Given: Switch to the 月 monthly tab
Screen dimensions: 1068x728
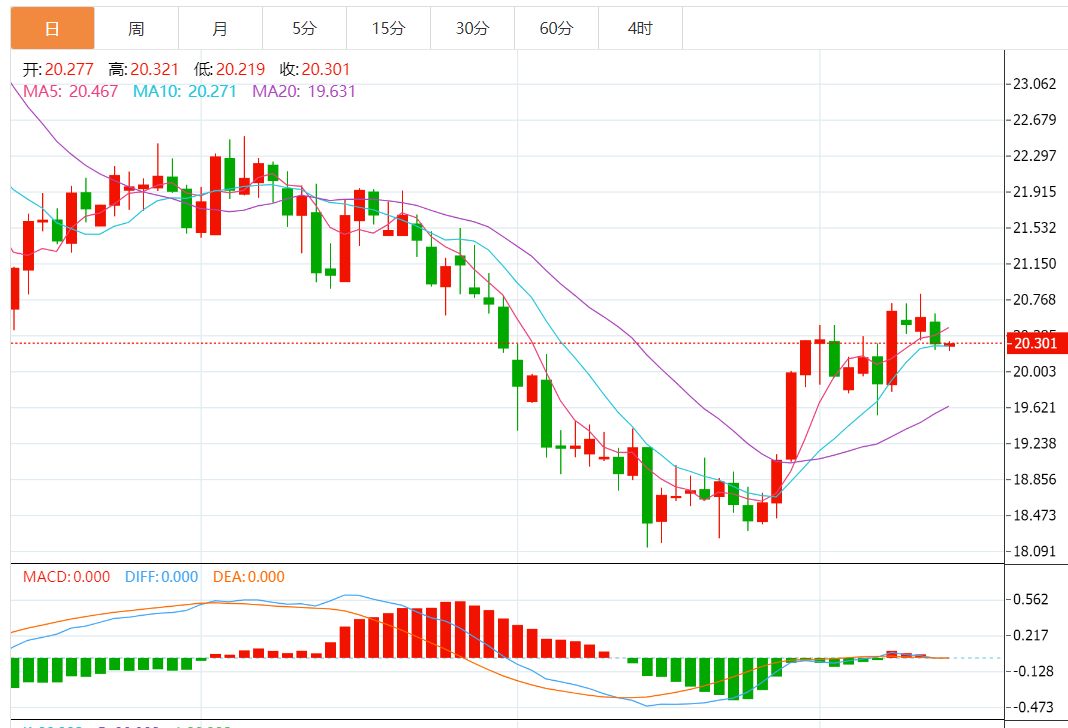Looking at the screenshot, I should point(220,29).
